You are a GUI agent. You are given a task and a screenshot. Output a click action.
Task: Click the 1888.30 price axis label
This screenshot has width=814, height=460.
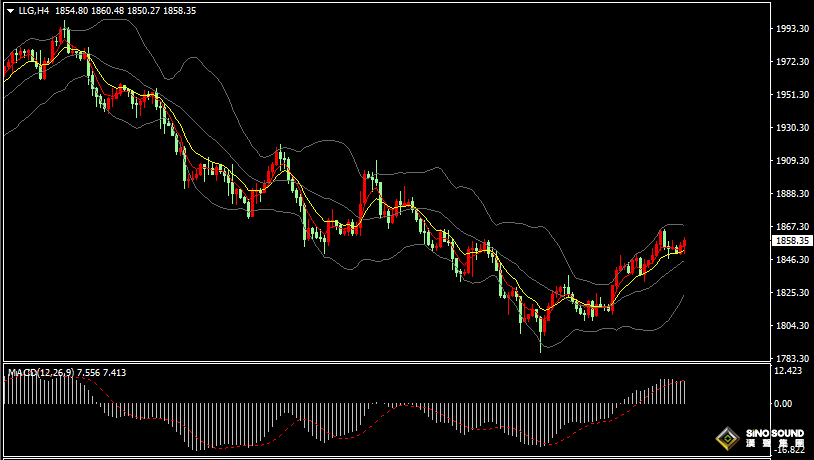(x=791, y=194)
